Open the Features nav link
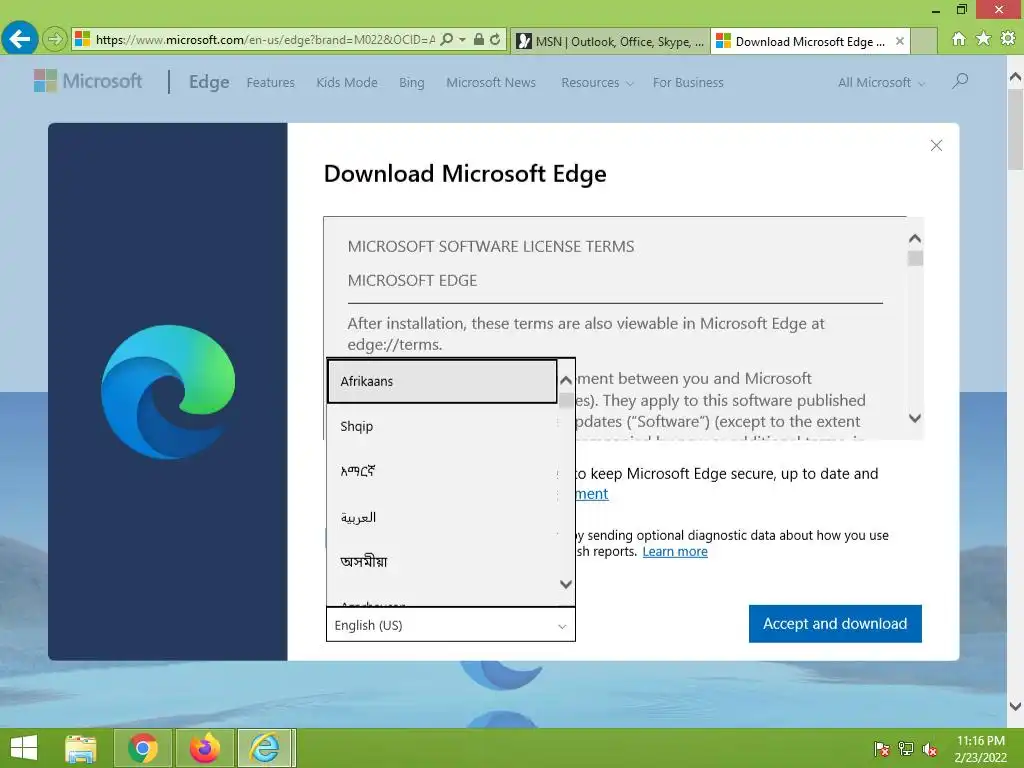Image resolution: width=1024 pixels, height=768 pixels. [x=270, y=82]
